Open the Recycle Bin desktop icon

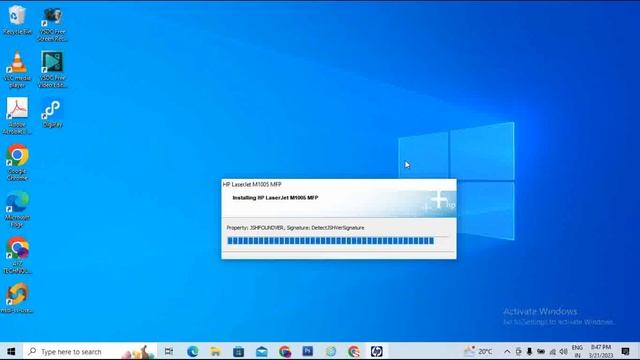pyautogui.click(x=17, y=20)
